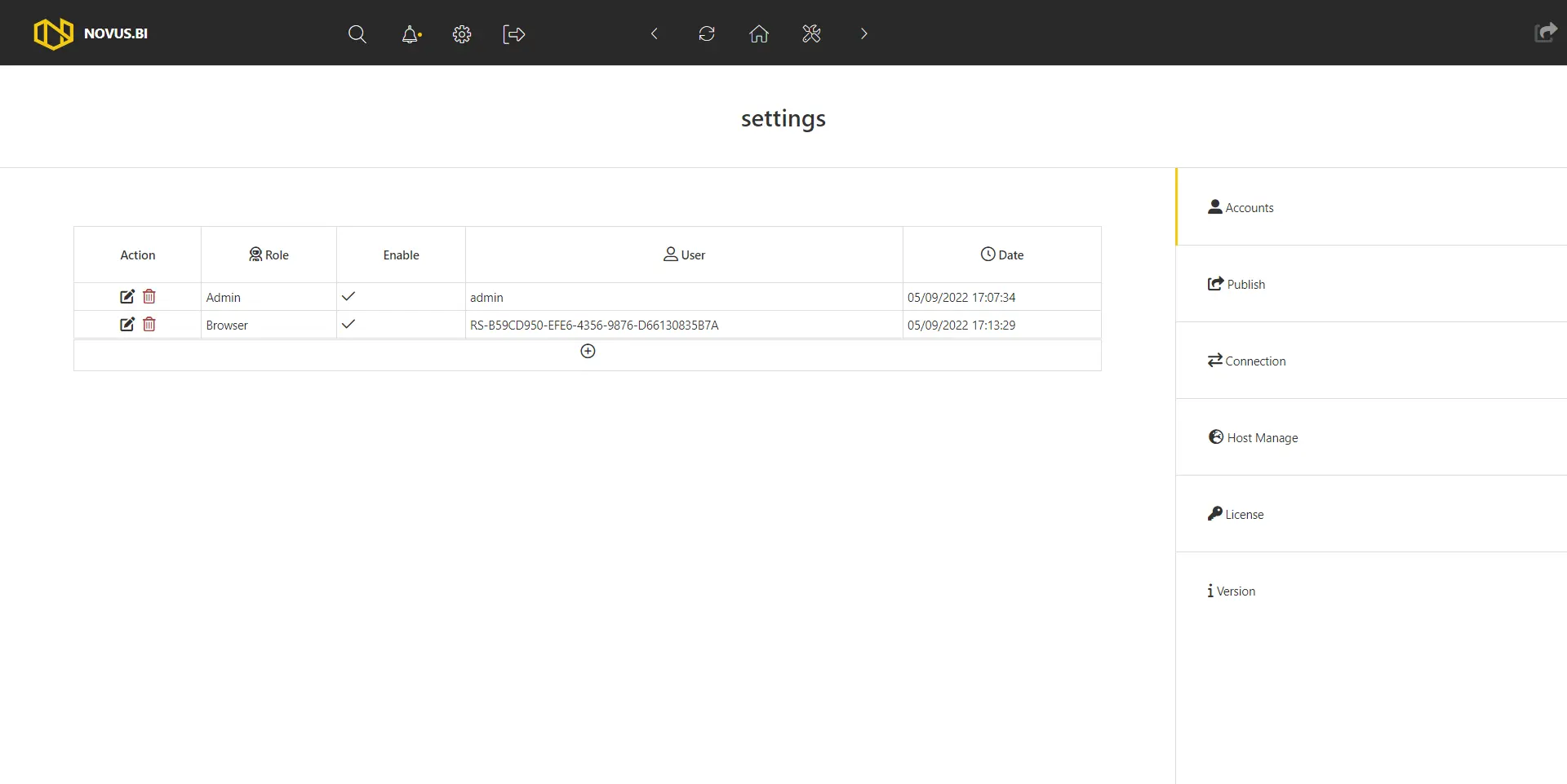Switch to the Publish settings tab
This screenshot has width=1567, height=784.
(x=1237, y=284)
